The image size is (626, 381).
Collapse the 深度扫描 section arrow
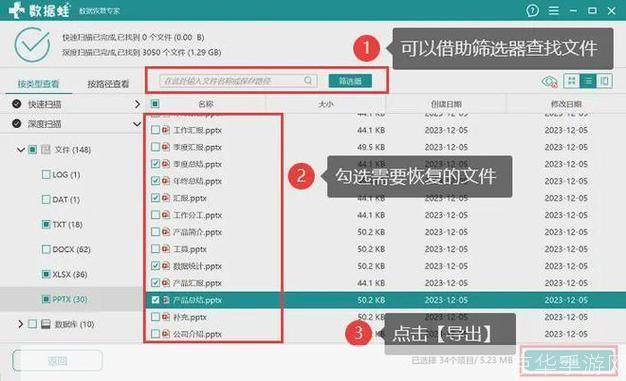point(137,124)
